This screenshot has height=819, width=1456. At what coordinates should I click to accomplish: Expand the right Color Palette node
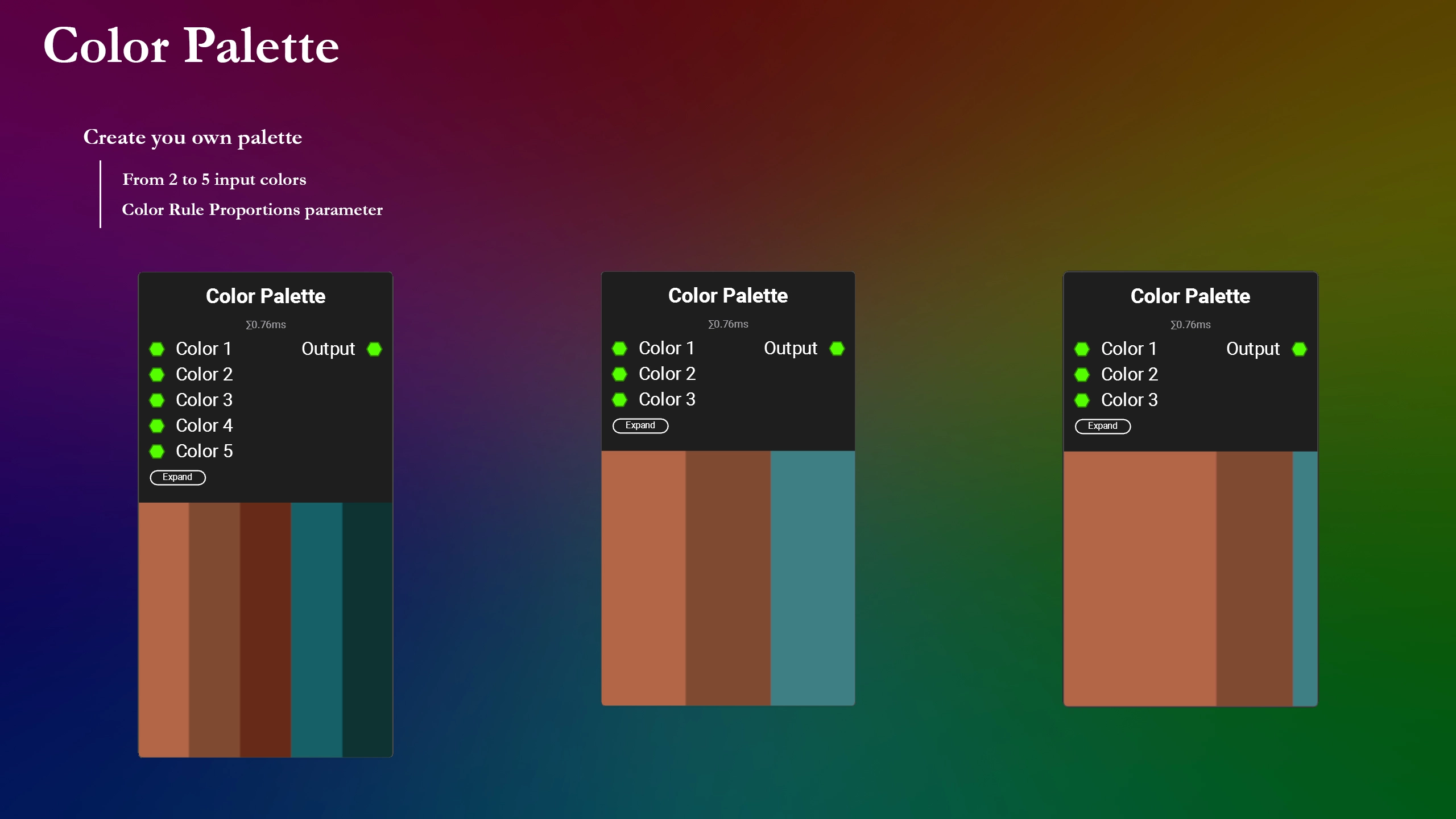[1102, 426]
